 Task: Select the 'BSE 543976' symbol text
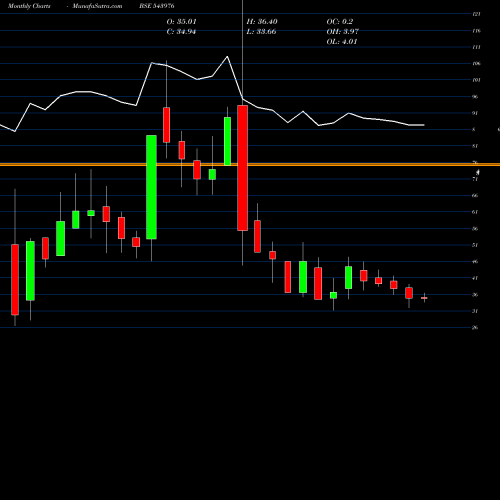pos(157,6)
